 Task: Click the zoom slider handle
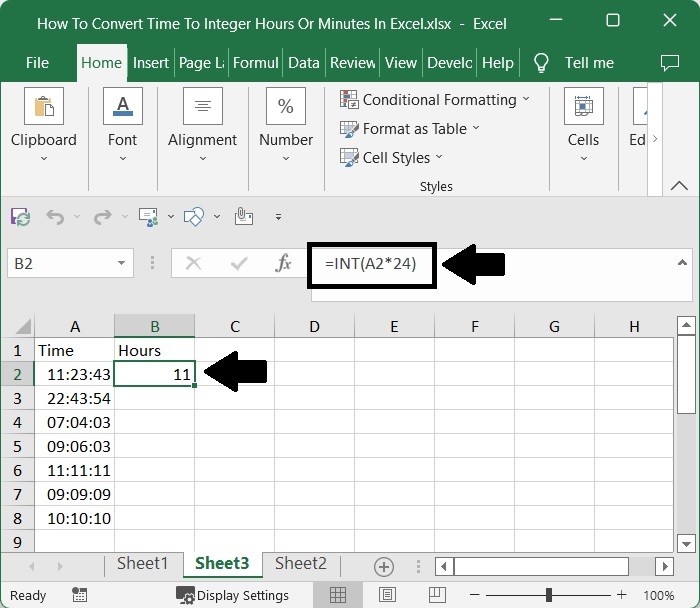[x=548, y=595]
